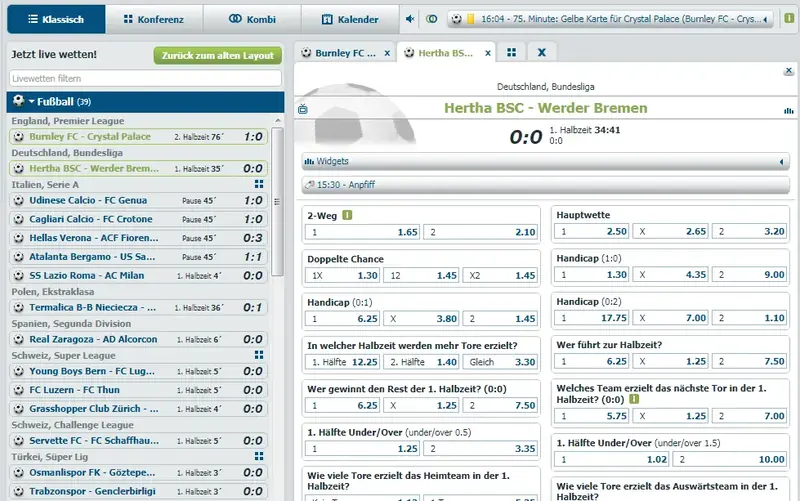Select under/over 1.5 odds 10.00
The height and width of the screenshot is (501, 800).
(730, 460)
